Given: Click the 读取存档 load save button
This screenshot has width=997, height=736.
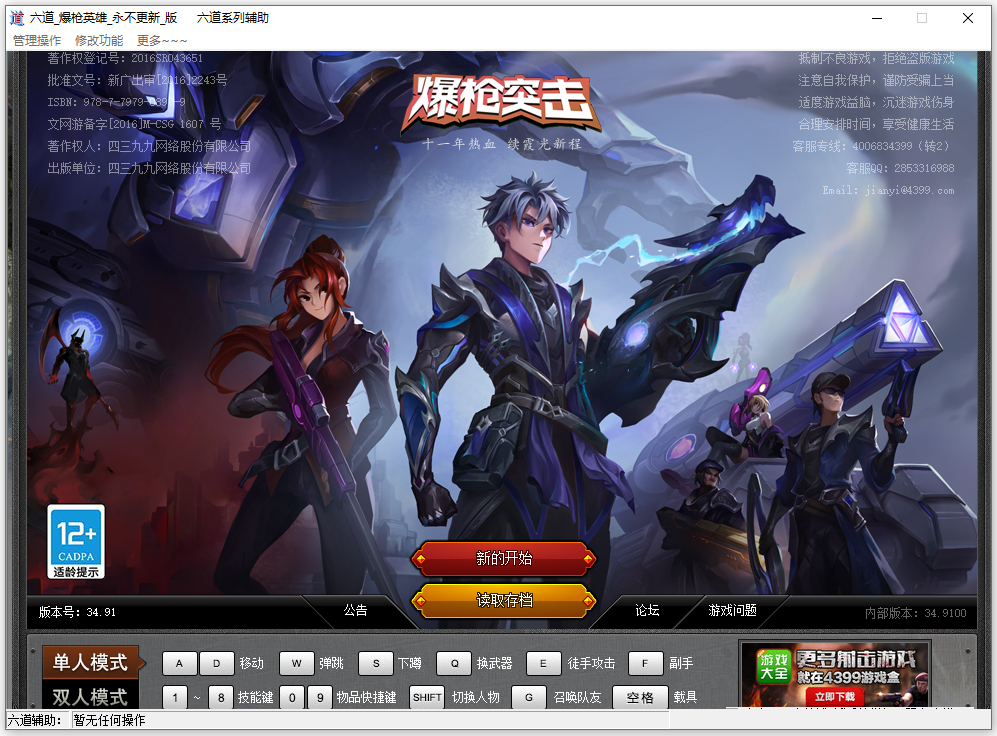Looking at the screenshot, I should pos(504,601).
